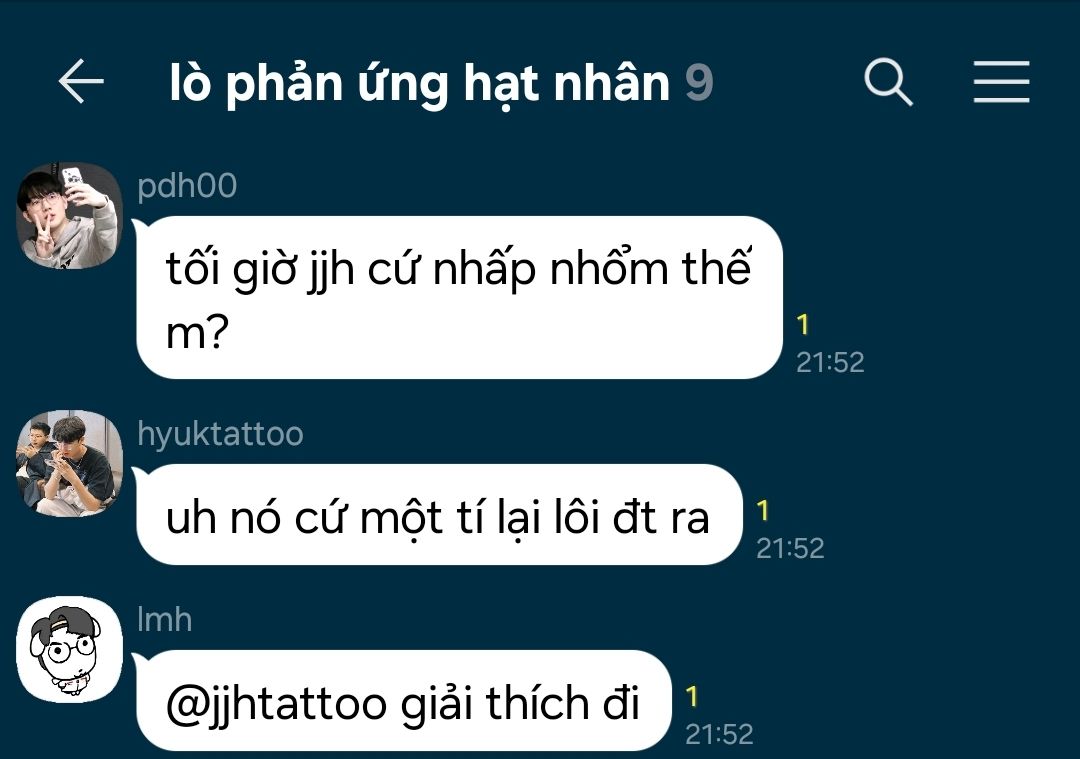The width and height of the screenshot is (1080, 759).
Task: Tap the member count 9
Action: coord(698,83)
